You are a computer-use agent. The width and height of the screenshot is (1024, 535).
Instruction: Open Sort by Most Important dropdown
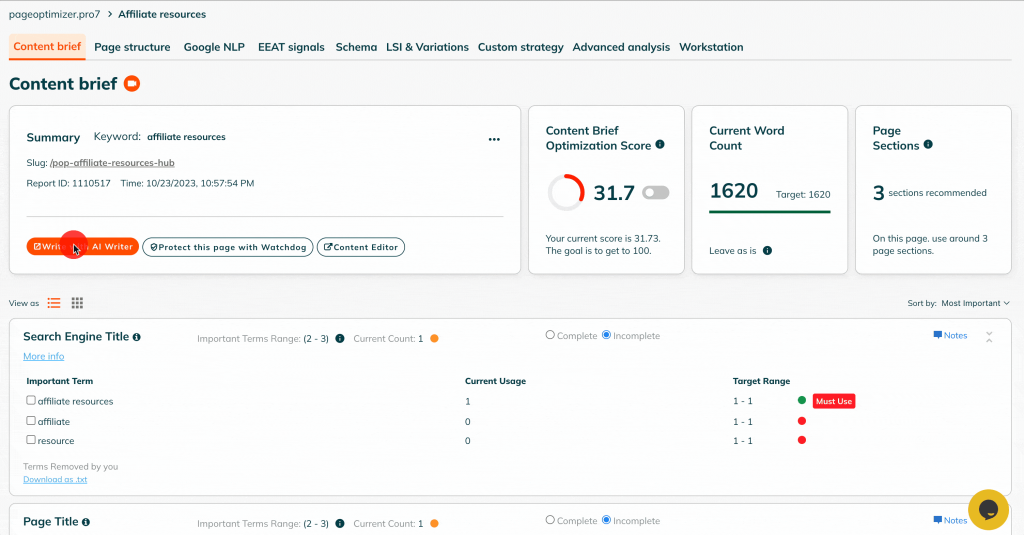click(x=975, y=303)
